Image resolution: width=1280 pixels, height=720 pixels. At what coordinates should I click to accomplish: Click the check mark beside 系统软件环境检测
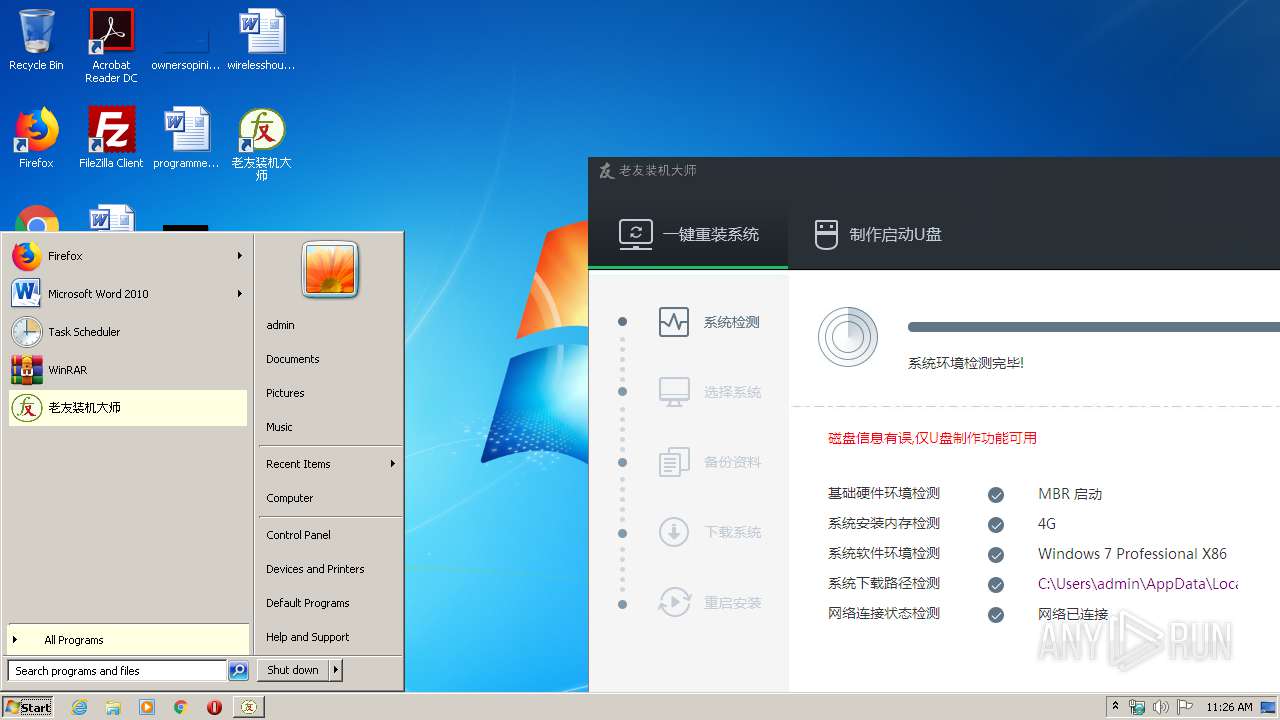996,555
